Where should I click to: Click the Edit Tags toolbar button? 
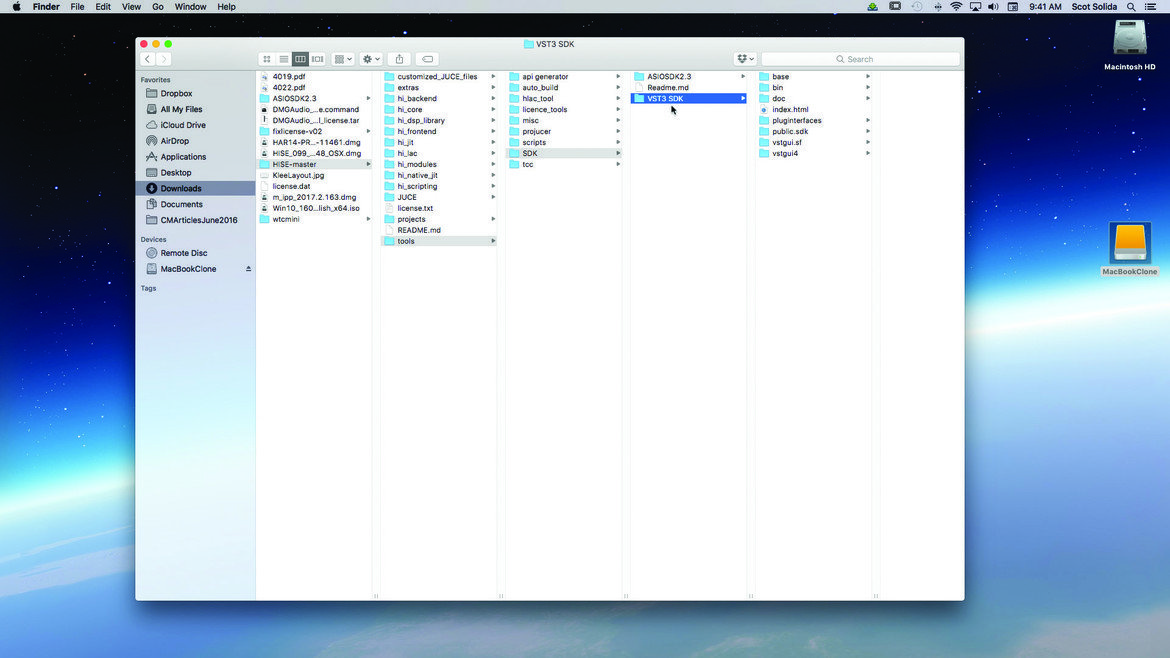(427, 59)
